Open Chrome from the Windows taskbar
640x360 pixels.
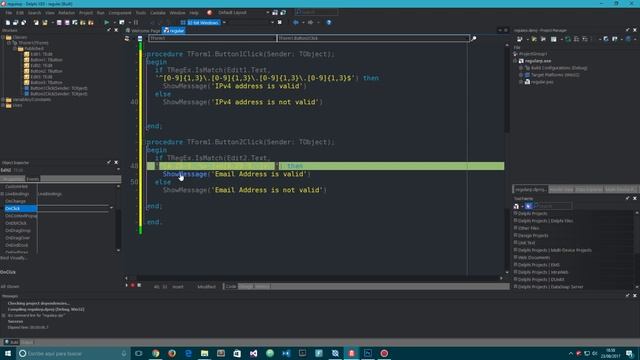point(156,353)
